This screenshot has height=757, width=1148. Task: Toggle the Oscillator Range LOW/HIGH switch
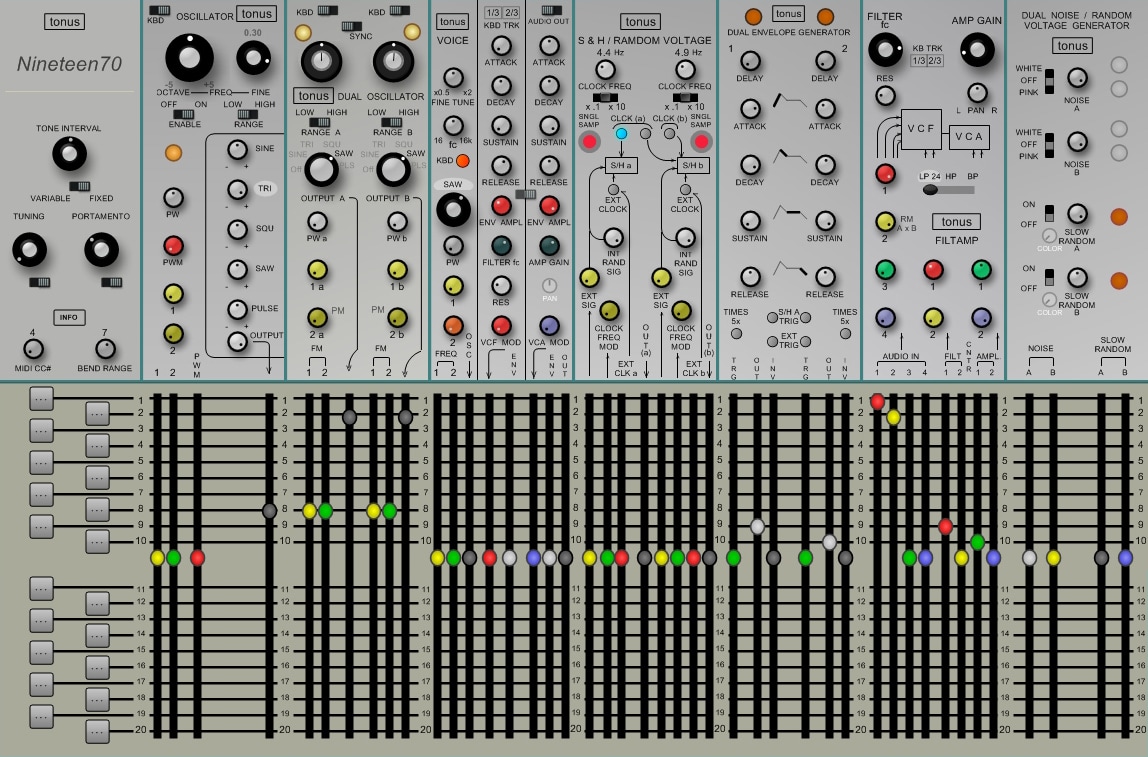(247, 114)
